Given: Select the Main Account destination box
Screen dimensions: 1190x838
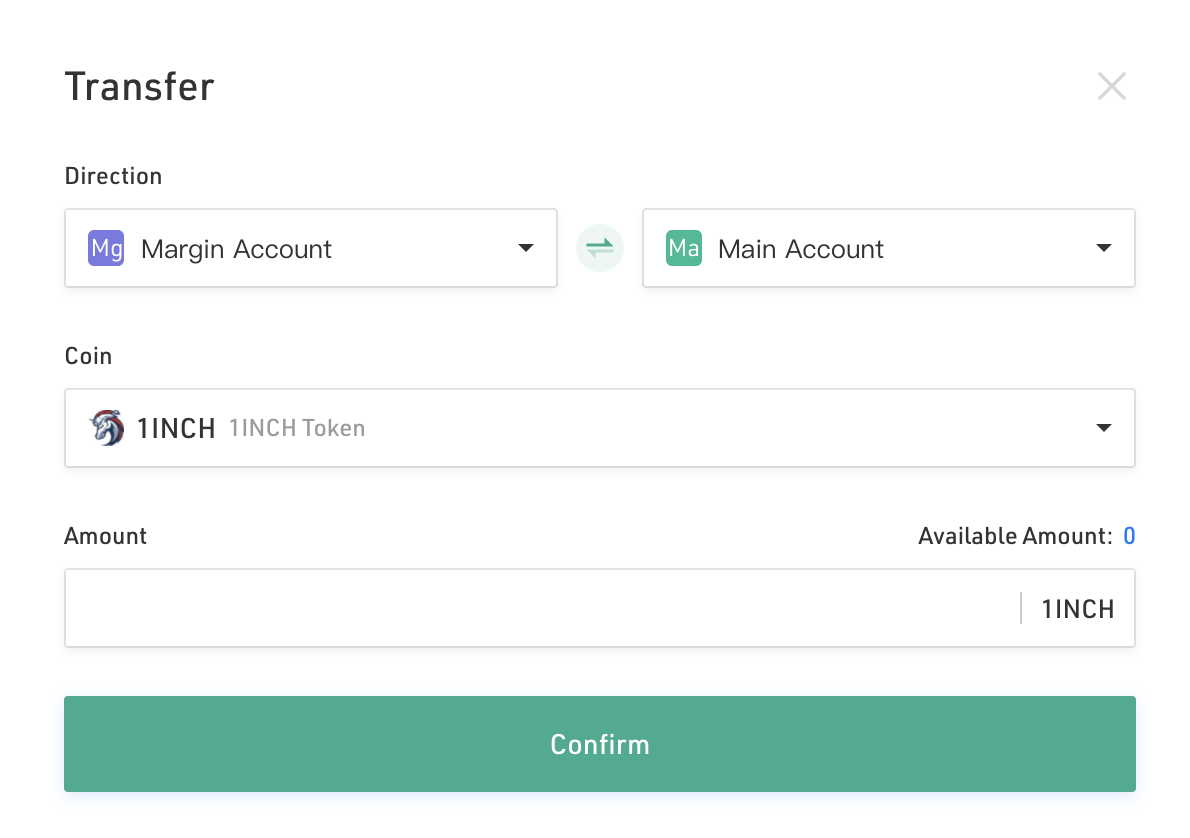Looking at the screenshot, I should [889, 248].
